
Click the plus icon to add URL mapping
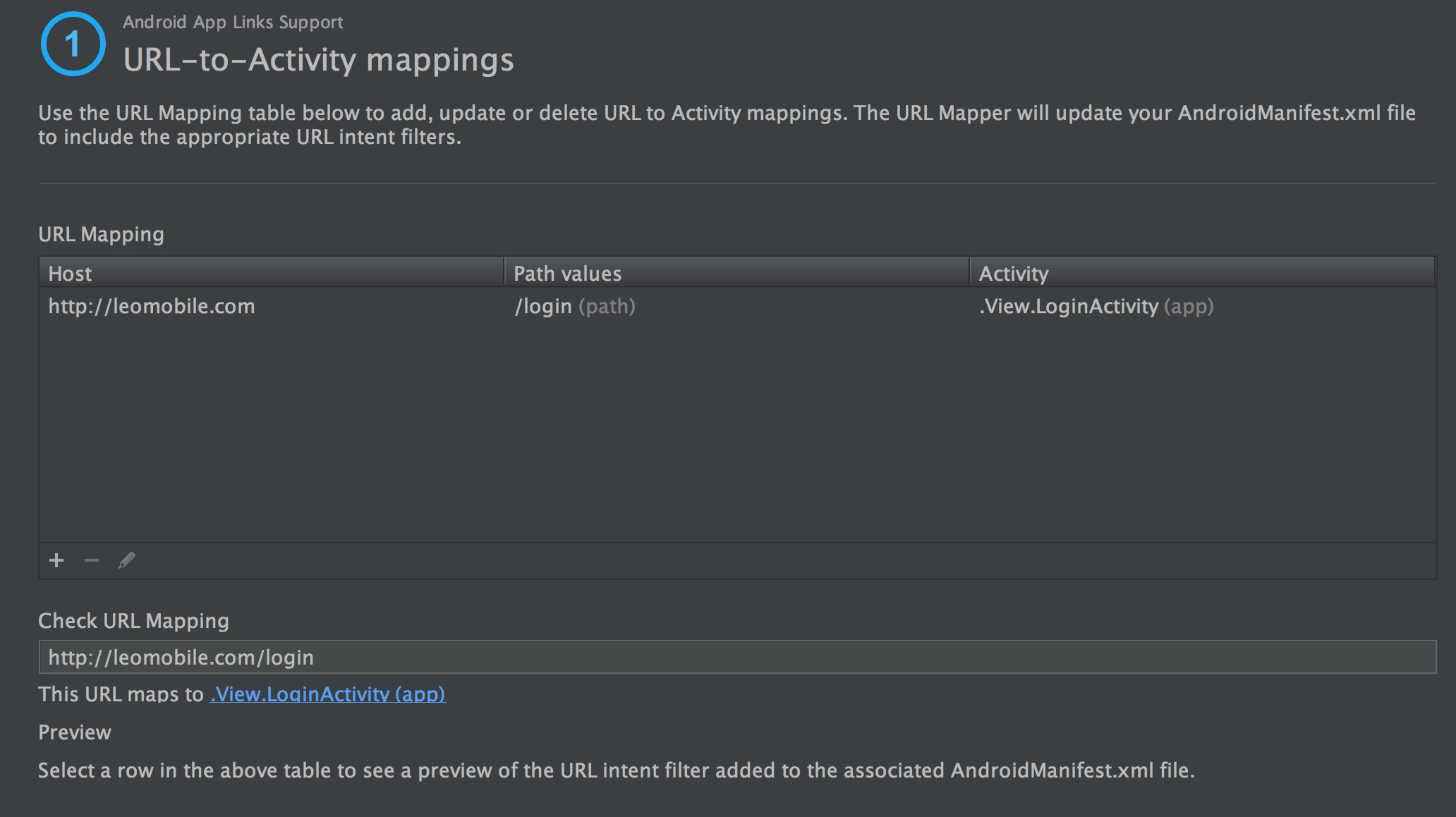[x=56, y=561]
